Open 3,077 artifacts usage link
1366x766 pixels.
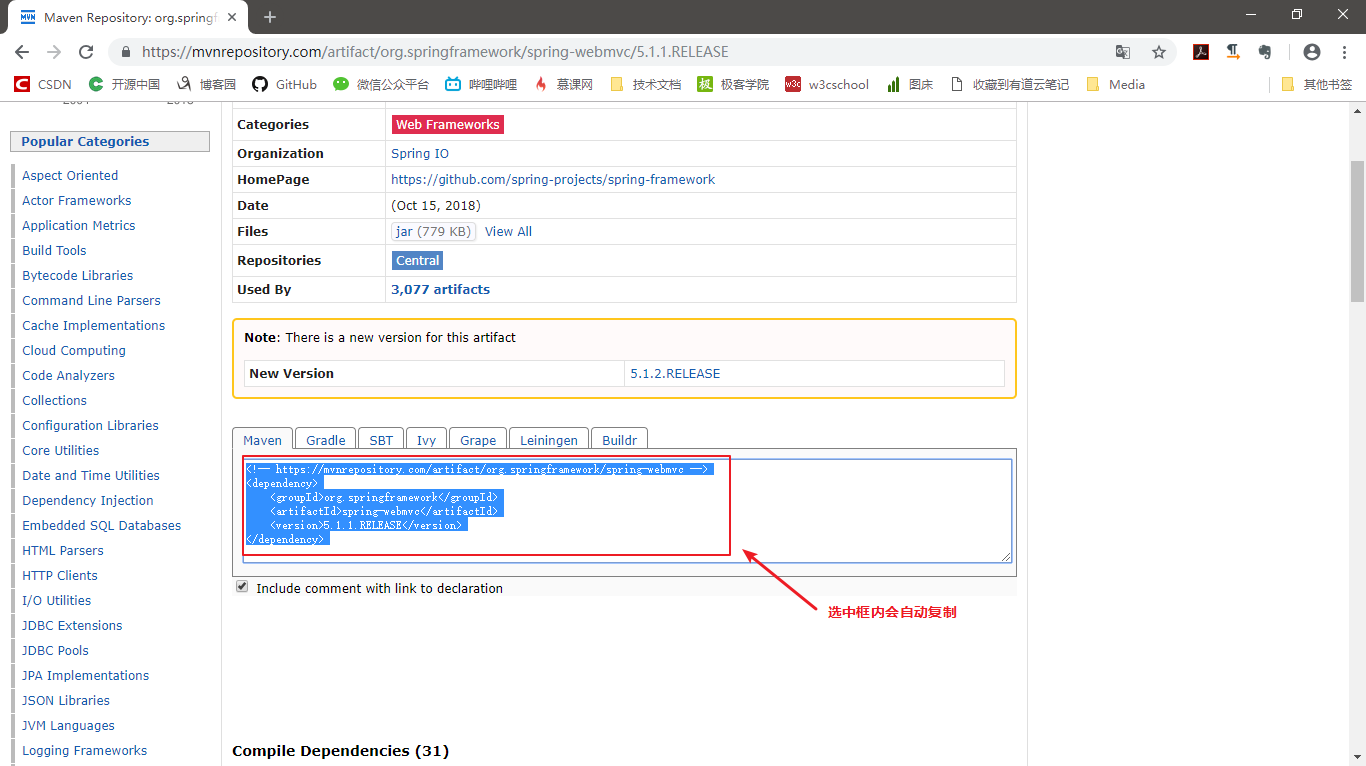point(441,289)
